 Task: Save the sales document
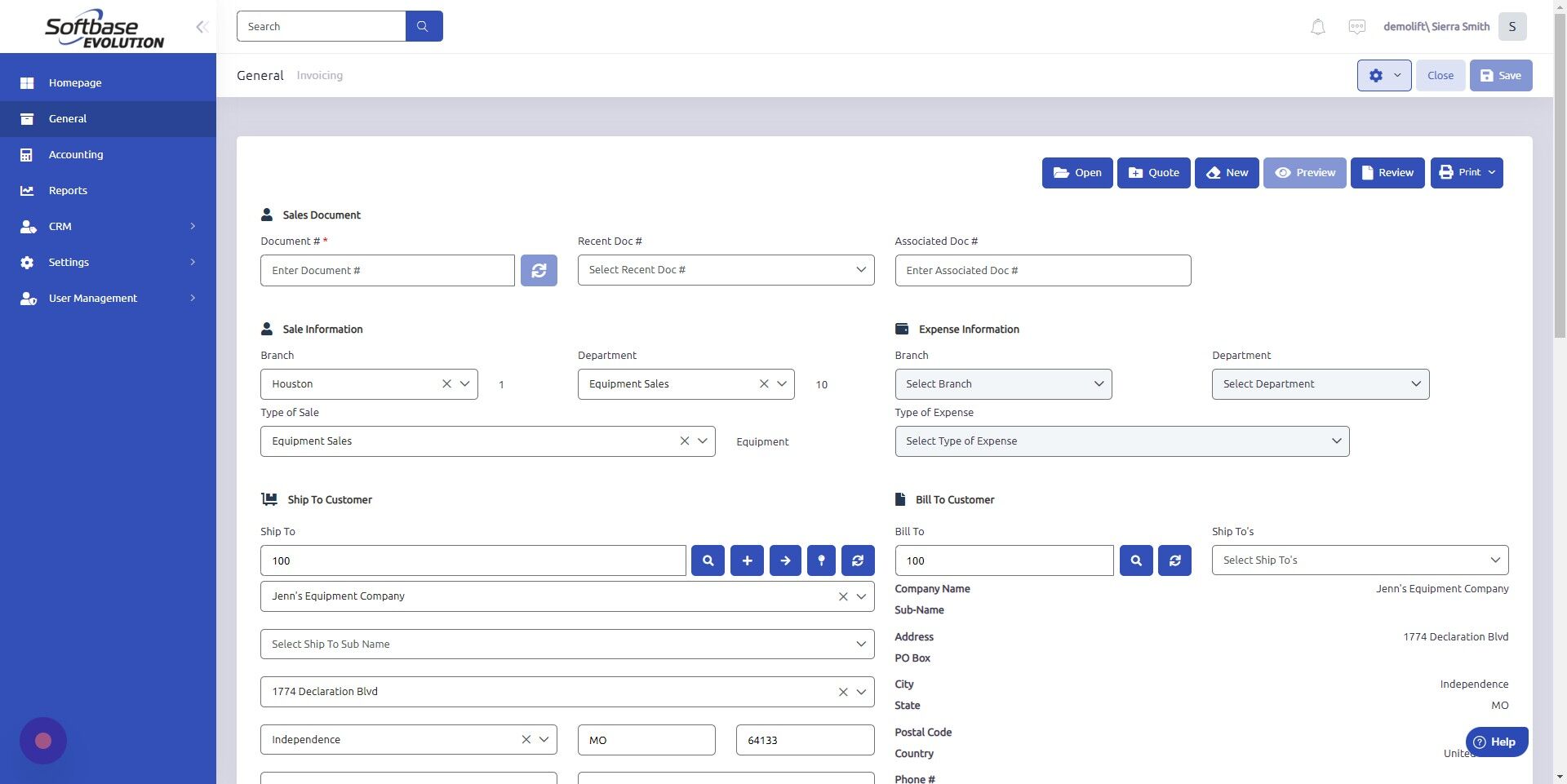[x=1500, y=75]
